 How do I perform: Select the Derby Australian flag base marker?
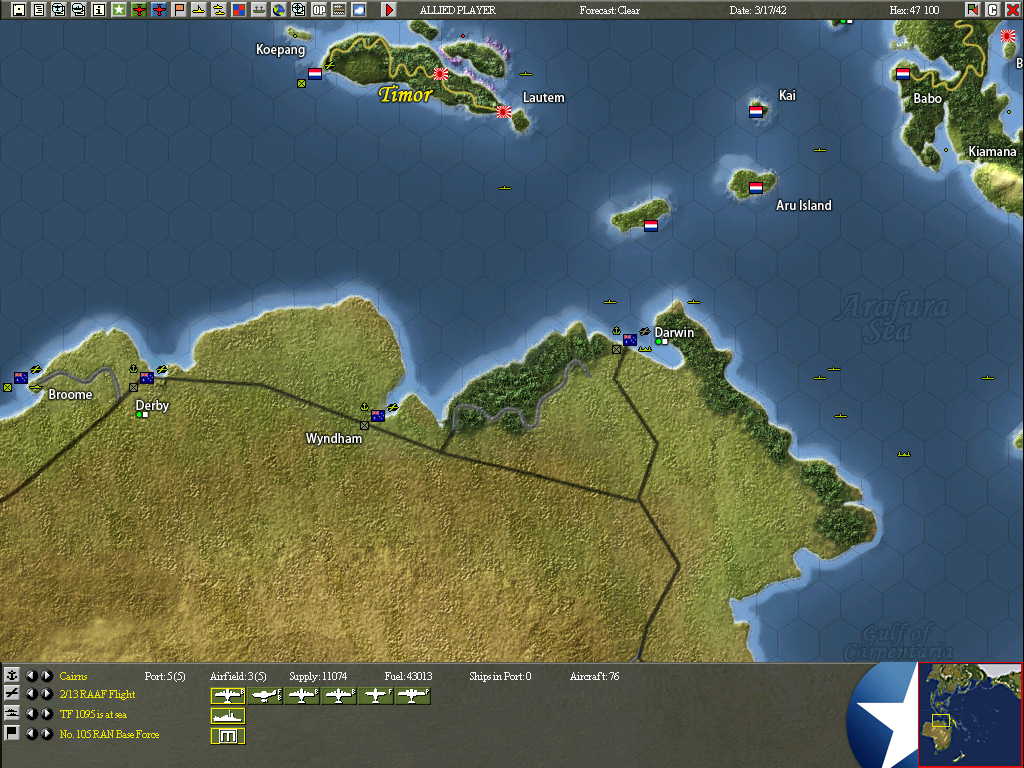tap(147, 377)
